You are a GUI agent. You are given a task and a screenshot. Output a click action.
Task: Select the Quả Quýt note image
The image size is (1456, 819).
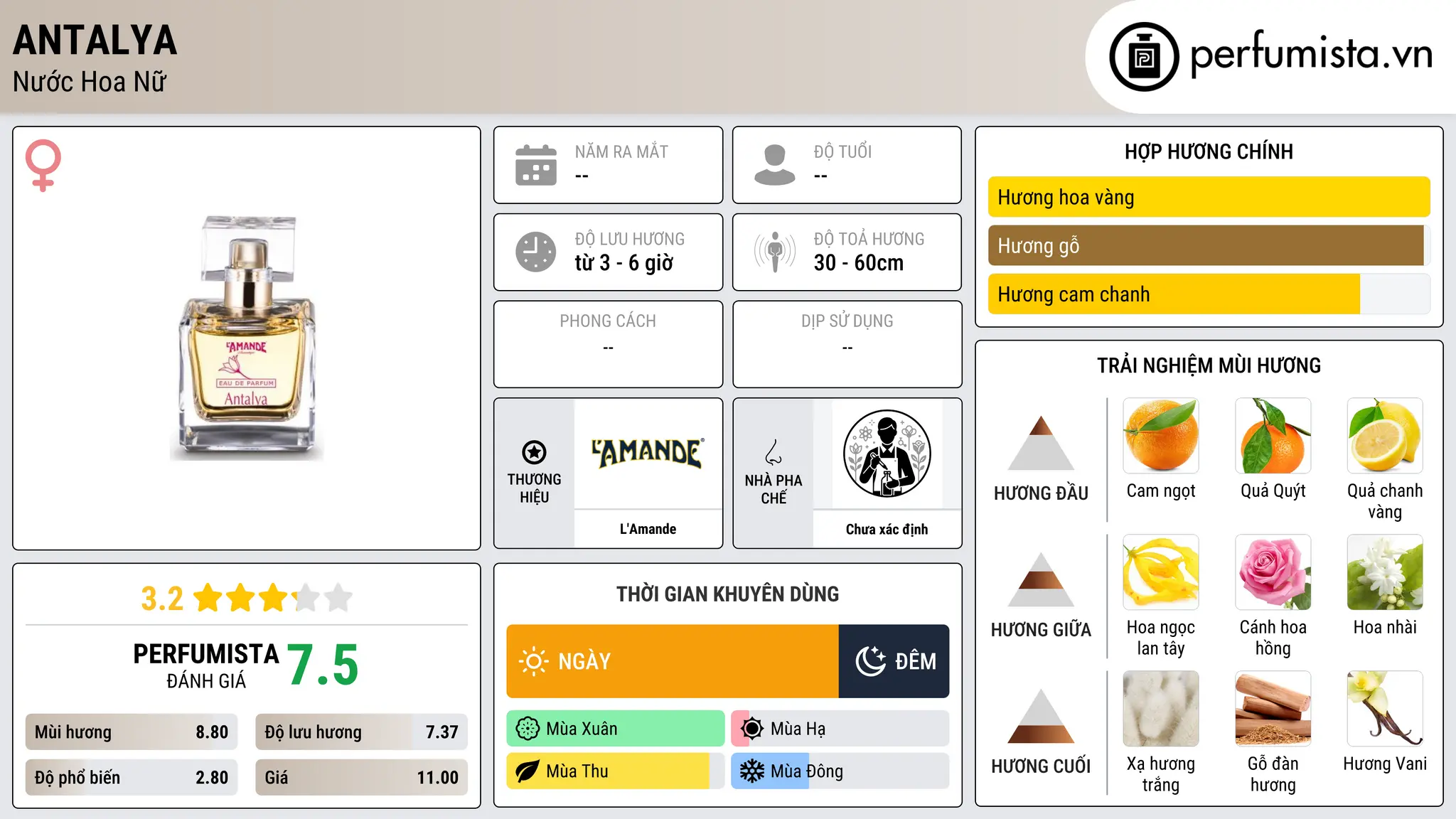click(1273, 436)
